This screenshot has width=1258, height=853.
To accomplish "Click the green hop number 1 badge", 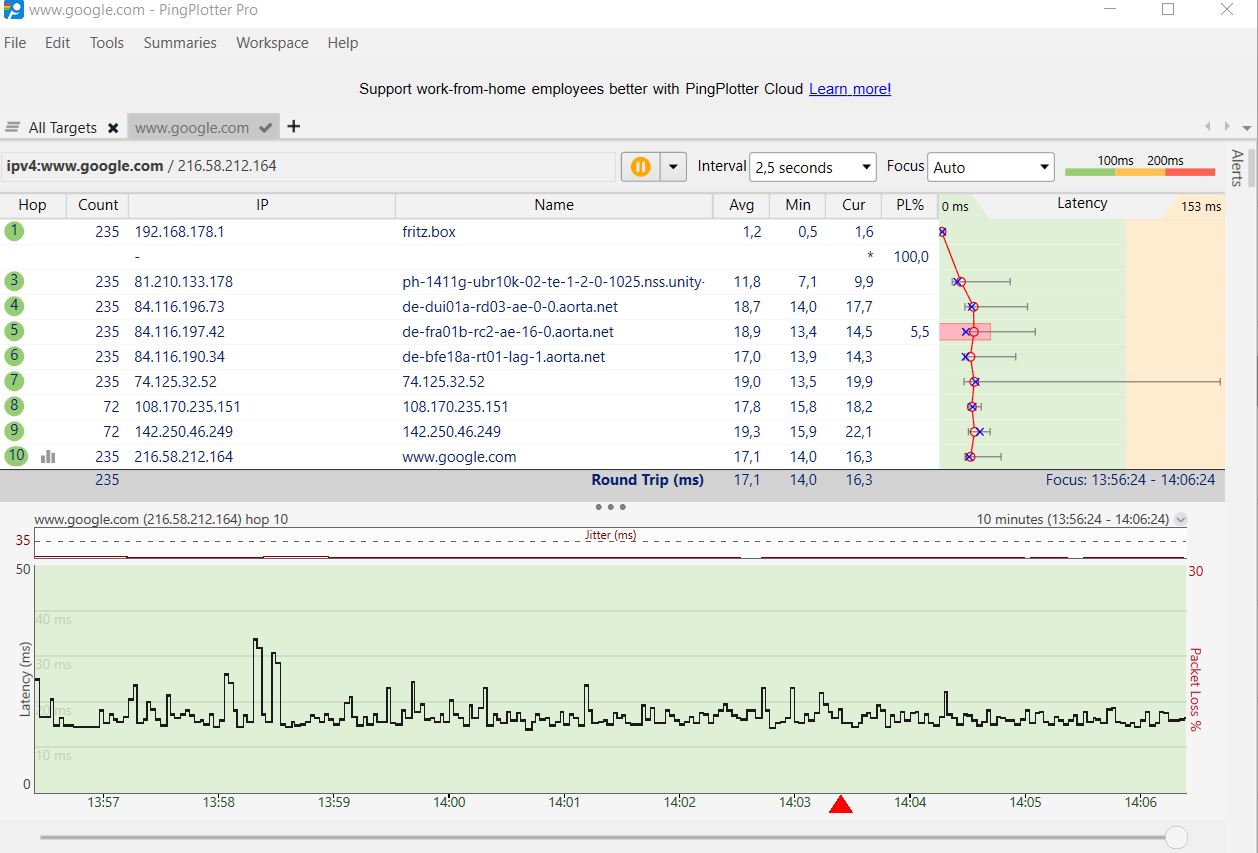I will pyautogui.click(x=14, y=230).
